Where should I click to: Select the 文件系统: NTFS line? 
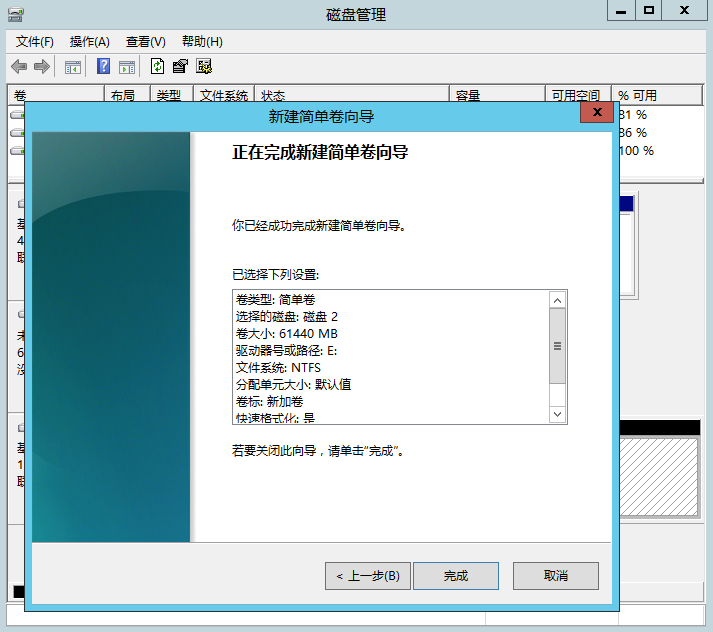tap(278, 368)
